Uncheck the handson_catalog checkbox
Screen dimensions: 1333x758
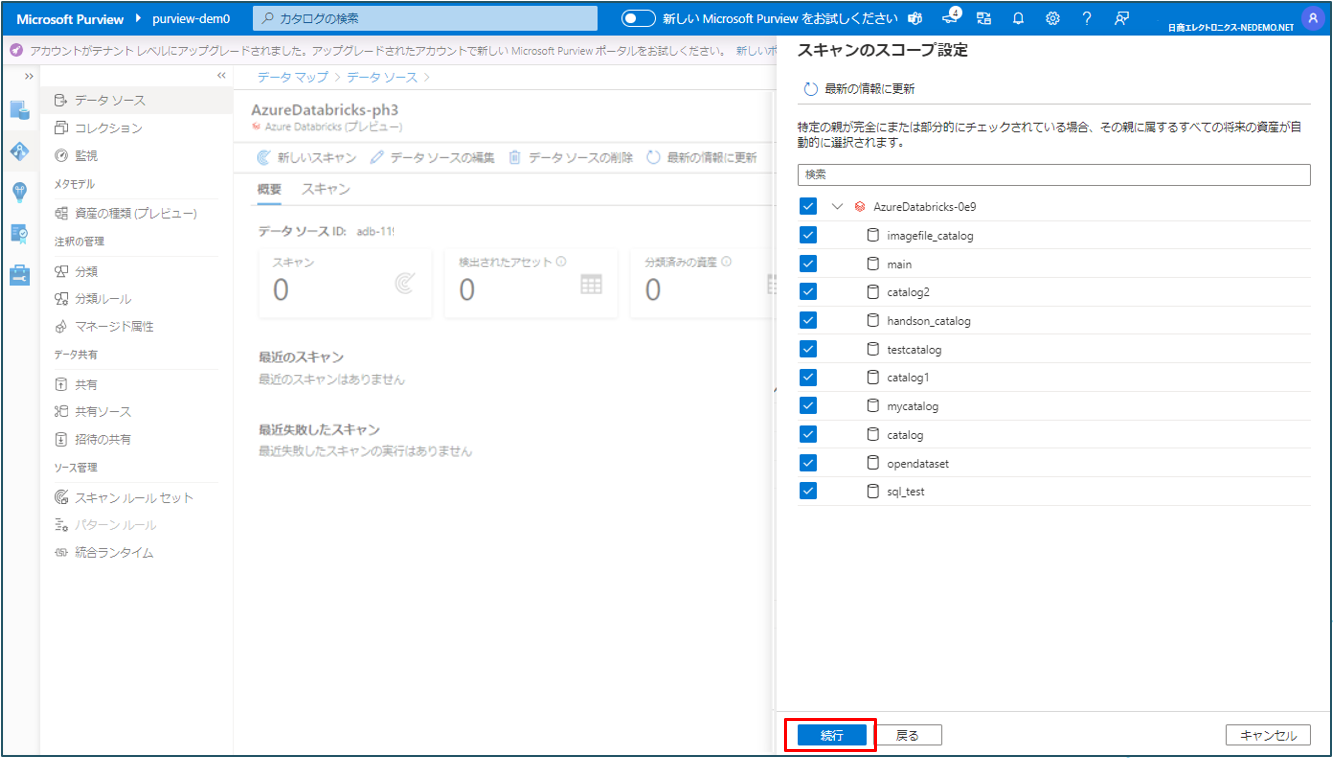(x=808, y=320)
